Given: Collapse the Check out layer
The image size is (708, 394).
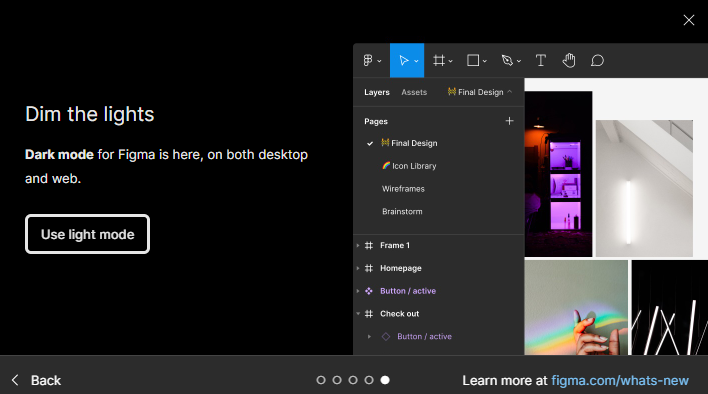Looking at the screenshot, I should point(358,314).
